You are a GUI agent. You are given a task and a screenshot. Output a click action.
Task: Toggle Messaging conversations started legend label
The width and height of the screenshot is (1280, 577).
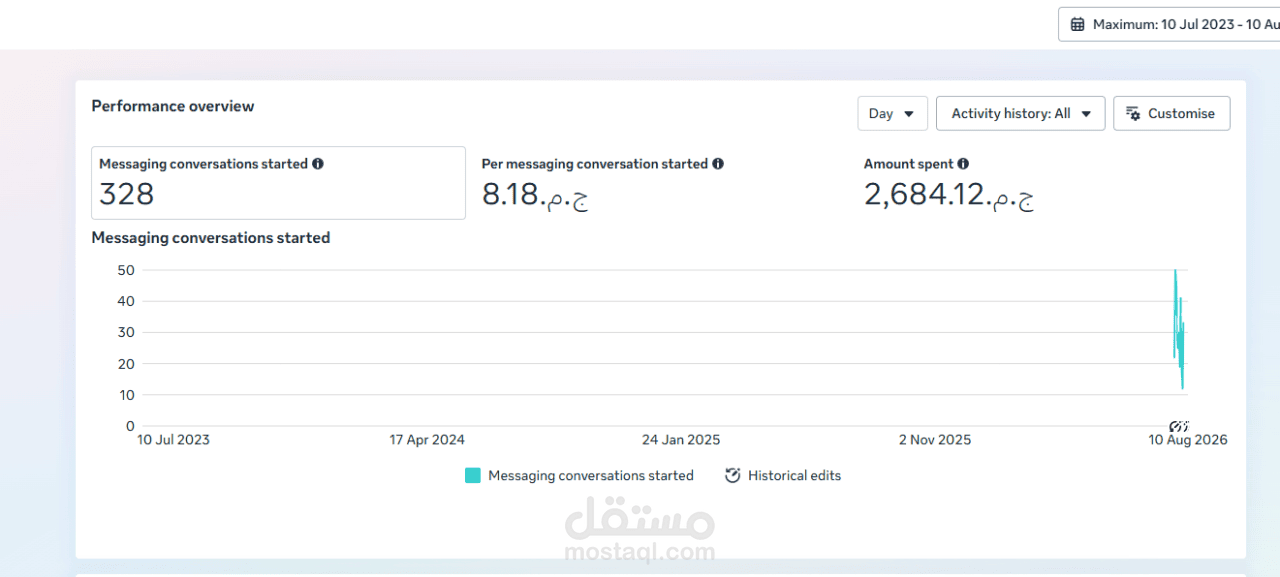tap(590, 475)
